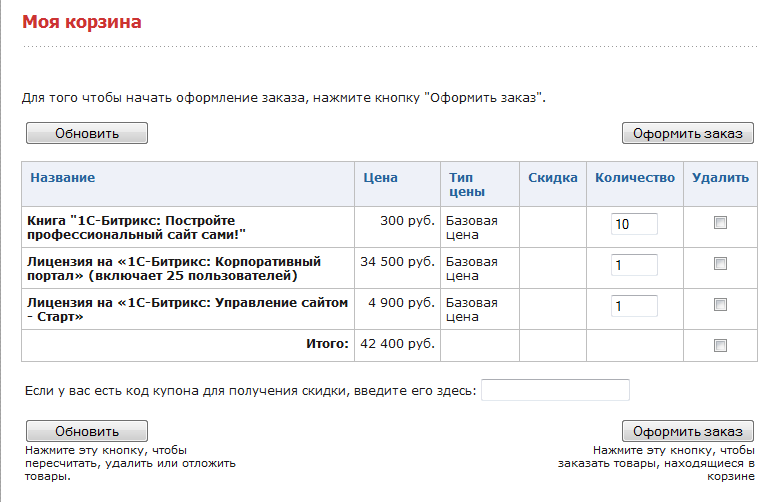
Task: Click the coupon code input field
Action: [x=555, y=390]
